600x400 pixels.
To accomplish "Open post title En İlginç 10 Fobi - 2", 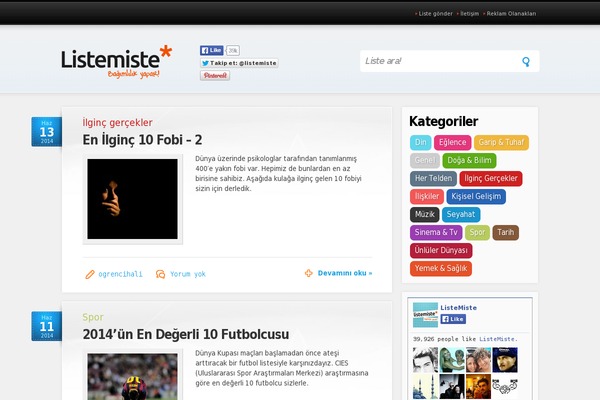I will point(142,140).
